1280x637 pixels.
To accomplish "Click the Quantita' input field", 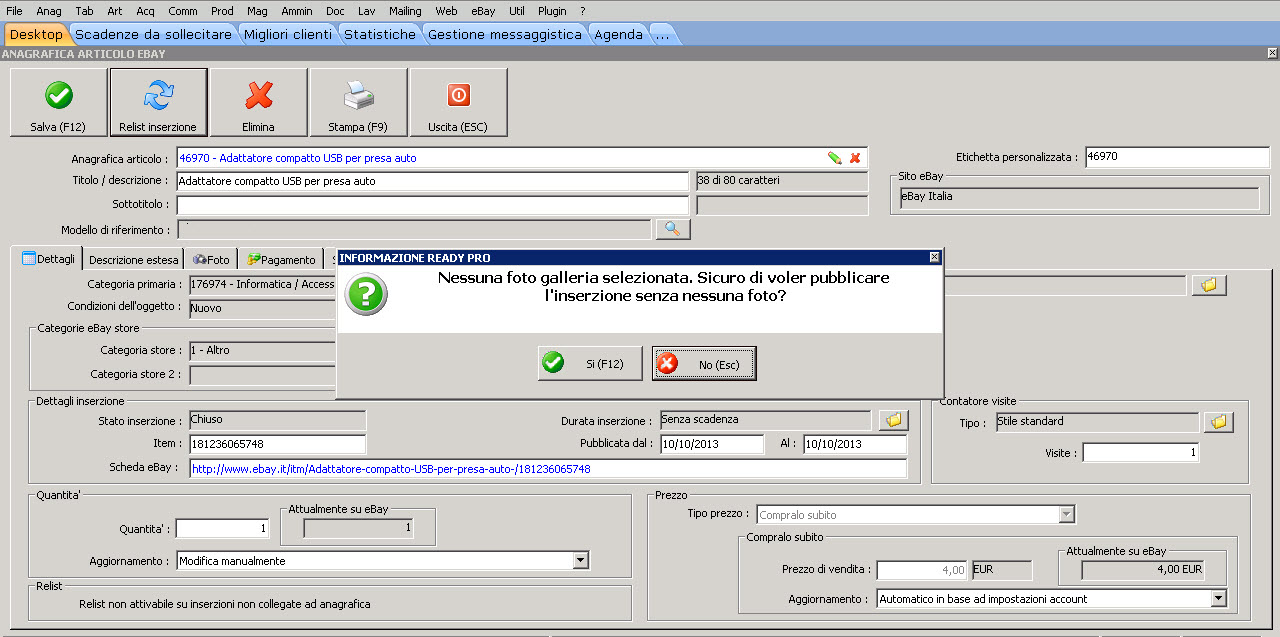I will [x=222, y=528].
